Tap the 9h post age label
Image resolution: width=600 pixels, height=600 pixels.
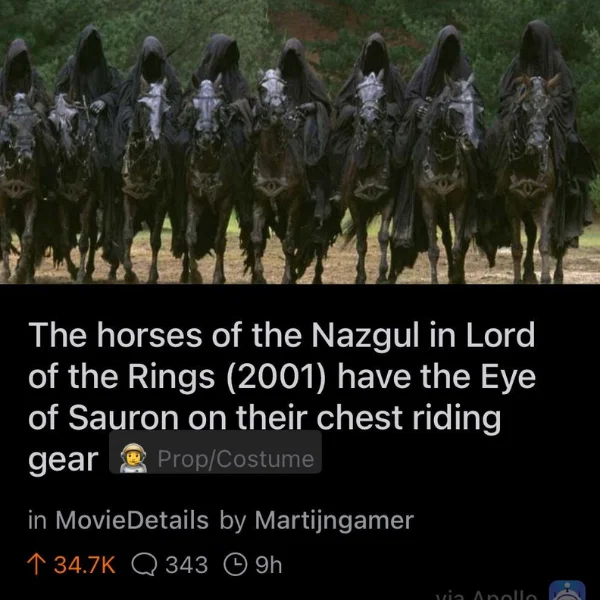269,565
